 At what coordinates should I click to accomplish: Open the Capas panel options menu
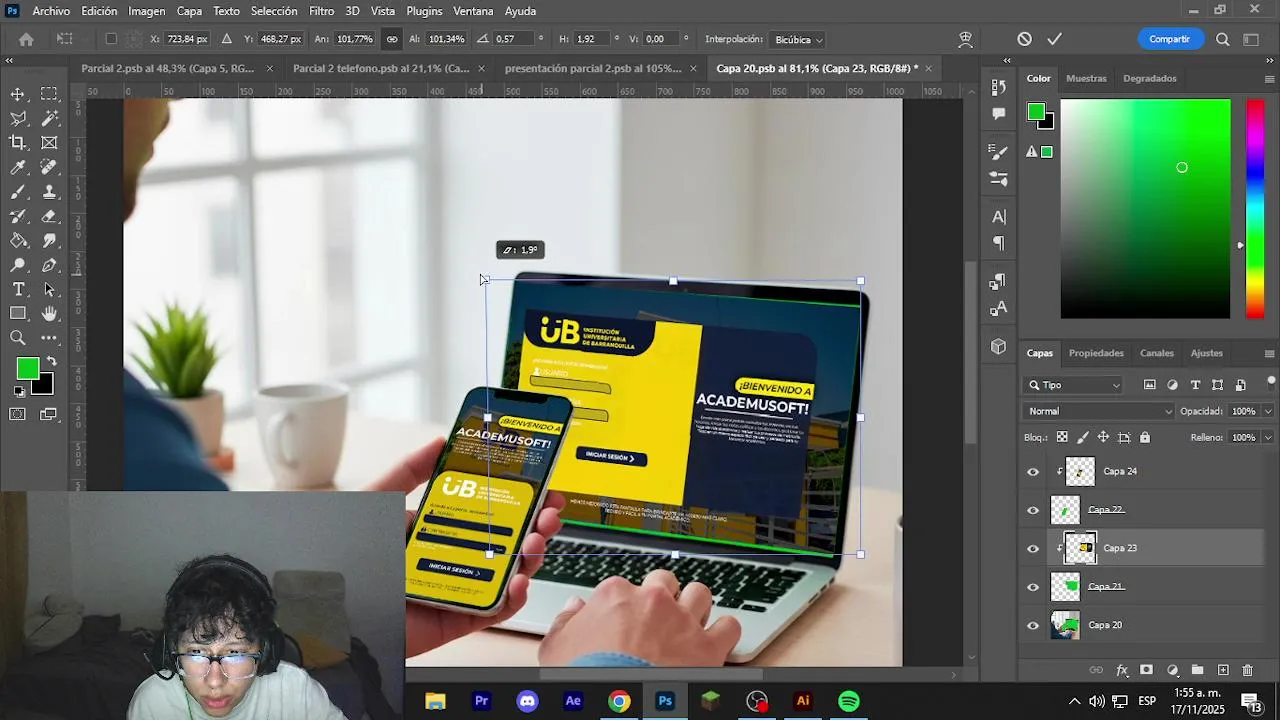(1269, 354)
